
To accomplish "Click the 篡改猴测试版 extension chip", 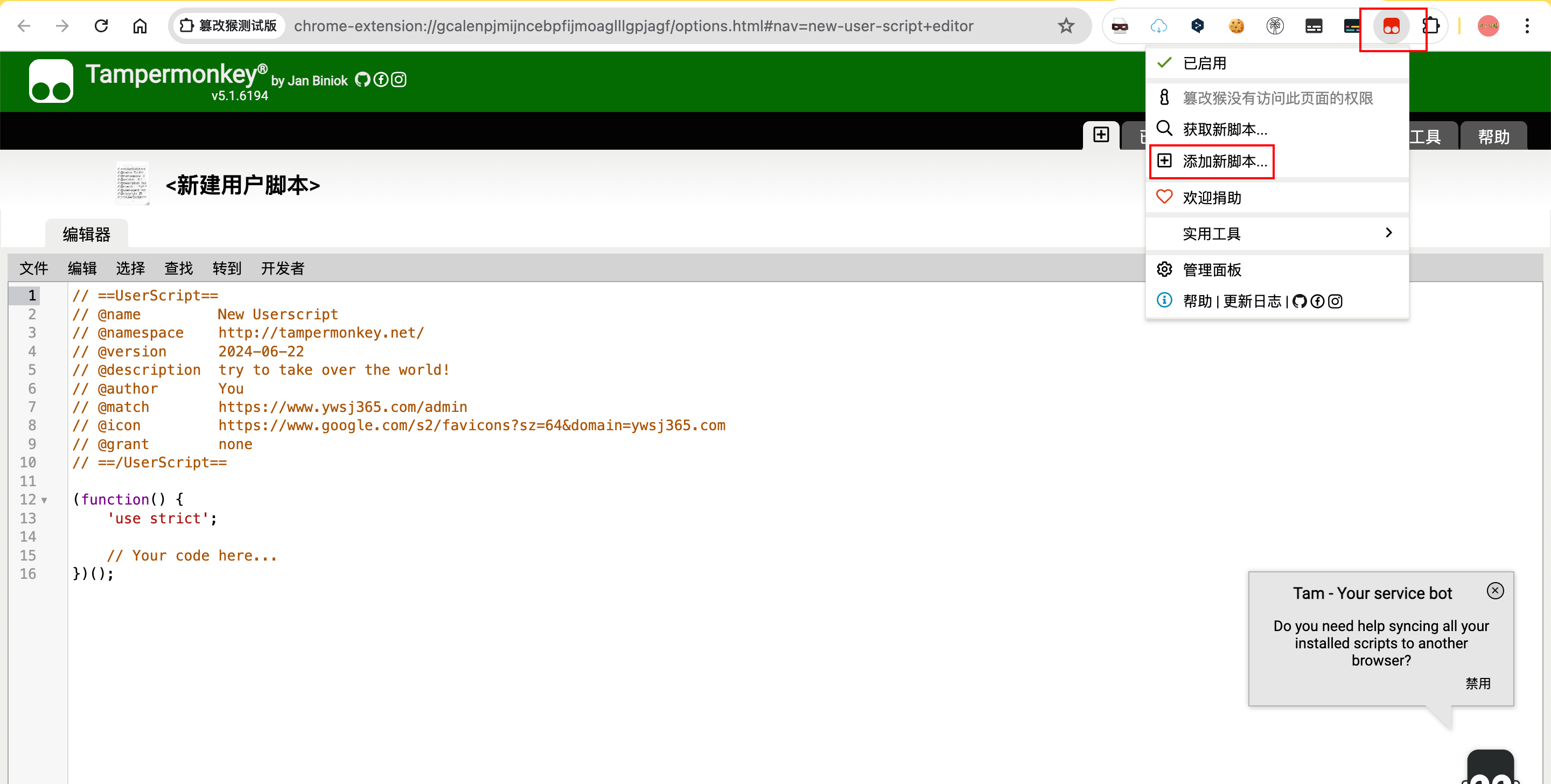I will pos(229,26).
